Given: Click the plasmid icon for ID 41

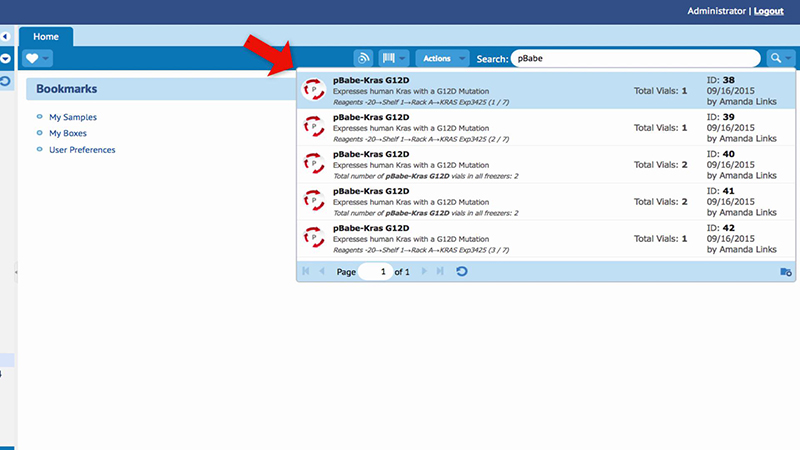Looking at the screenshot, I should pos(314,200).
